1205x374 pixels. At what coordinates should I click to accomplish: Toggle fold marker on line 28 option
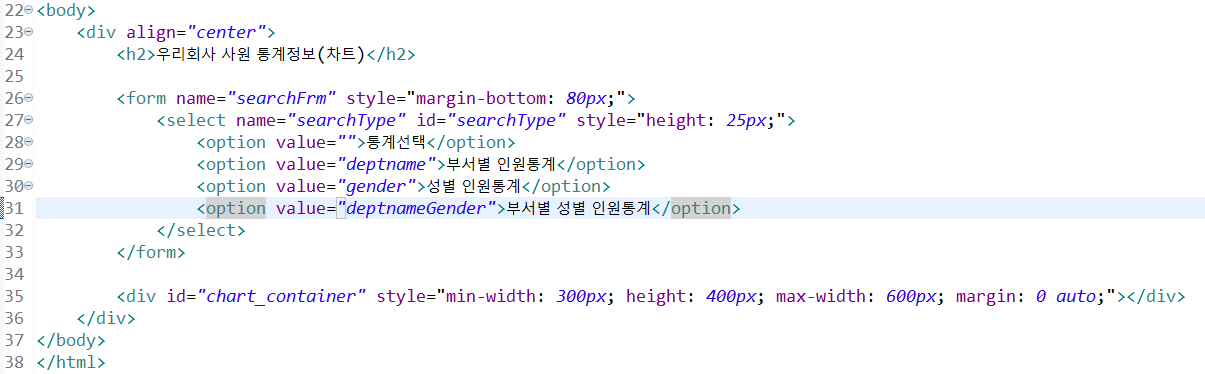tap(28, 142)
